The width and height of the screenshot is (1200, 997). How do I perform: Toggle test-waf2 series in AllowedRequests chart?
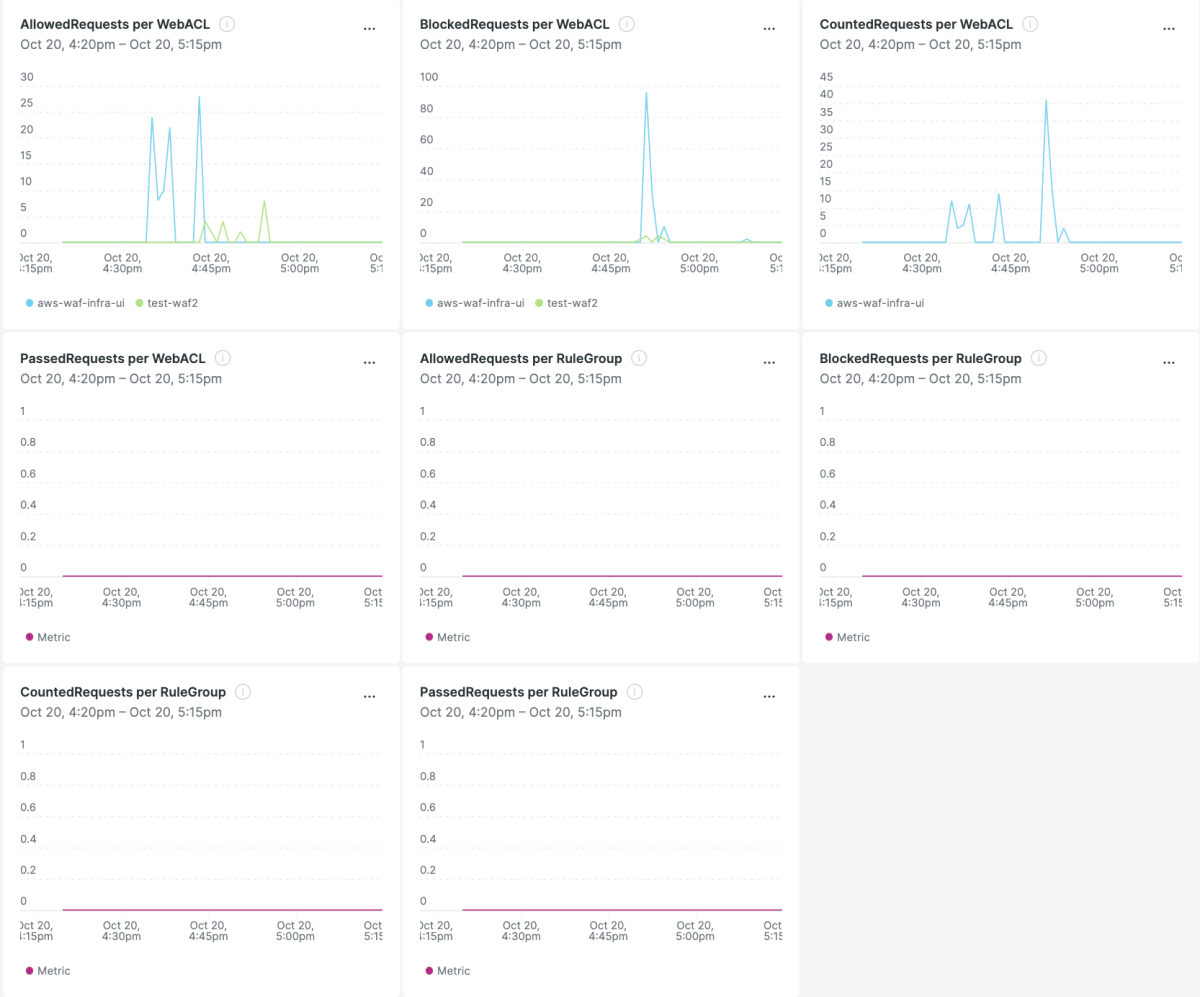pos(172,303)
